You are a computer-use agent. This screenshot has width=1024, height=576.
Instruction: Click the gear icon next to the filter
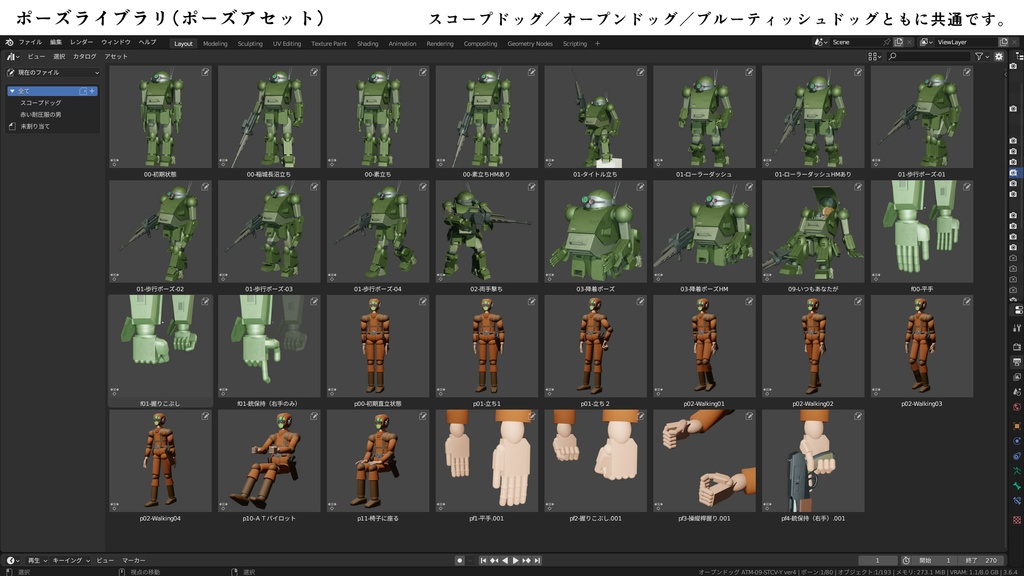[x=998, y=57]
